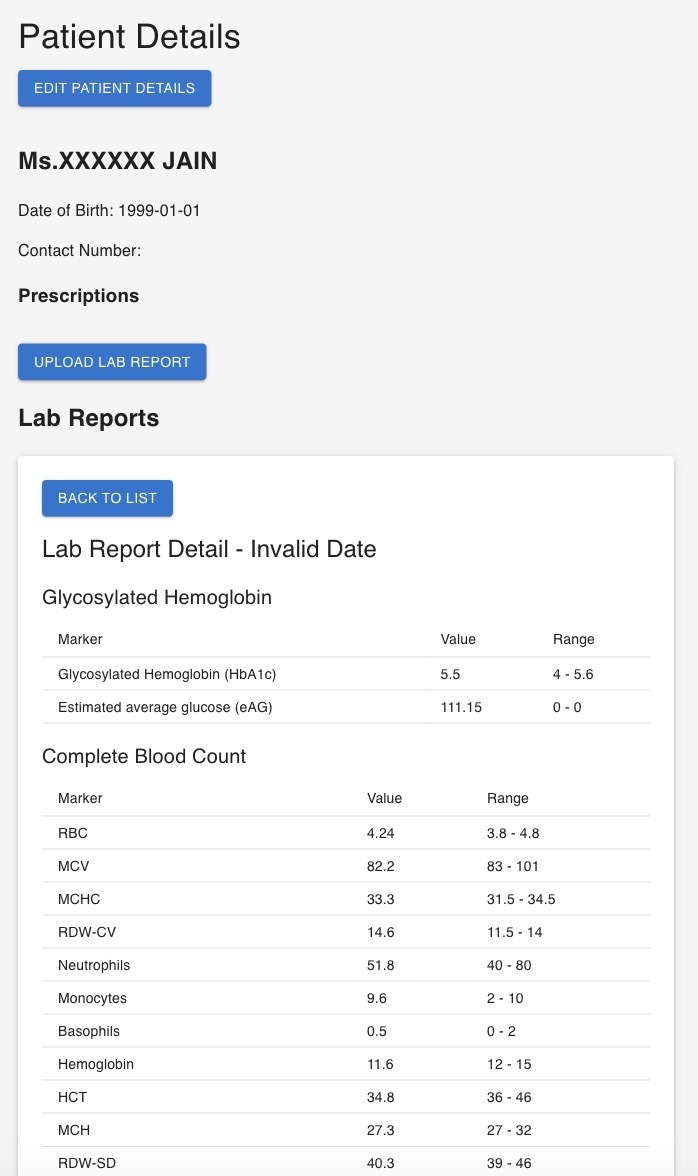Click the Lab Reports heading
Screen dimensions: 698x1176
[88, 418]
